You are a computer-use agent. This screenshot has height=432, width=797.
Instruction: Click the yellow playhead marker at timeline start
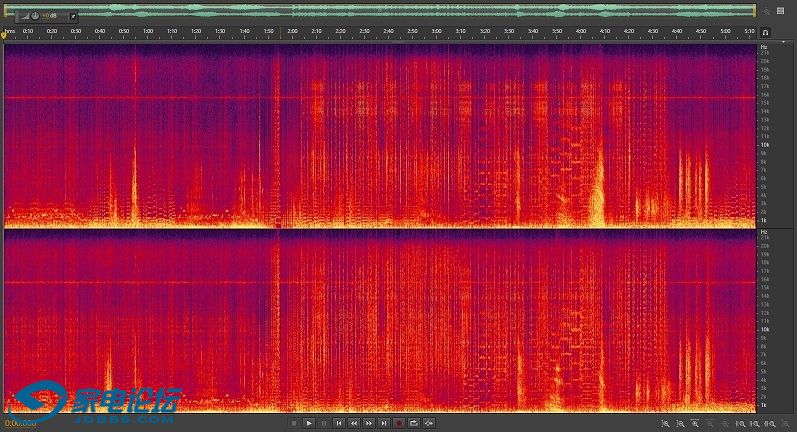tap(4, 34)
